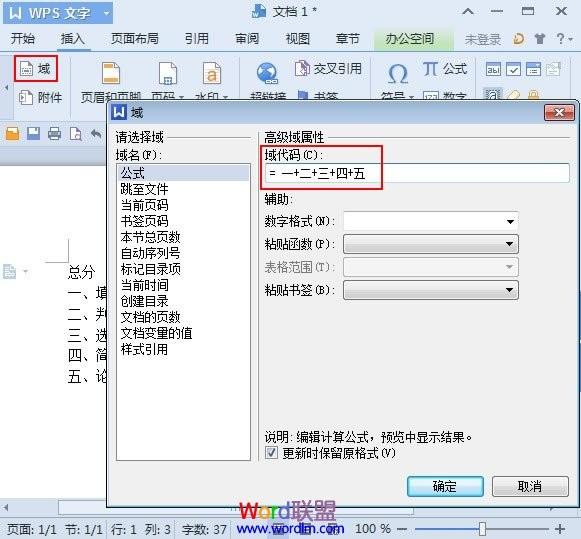Viewport: 581px width, 539px height.
Task: Open the 粘贴函数 dropdown
Action: pos(509,244)
